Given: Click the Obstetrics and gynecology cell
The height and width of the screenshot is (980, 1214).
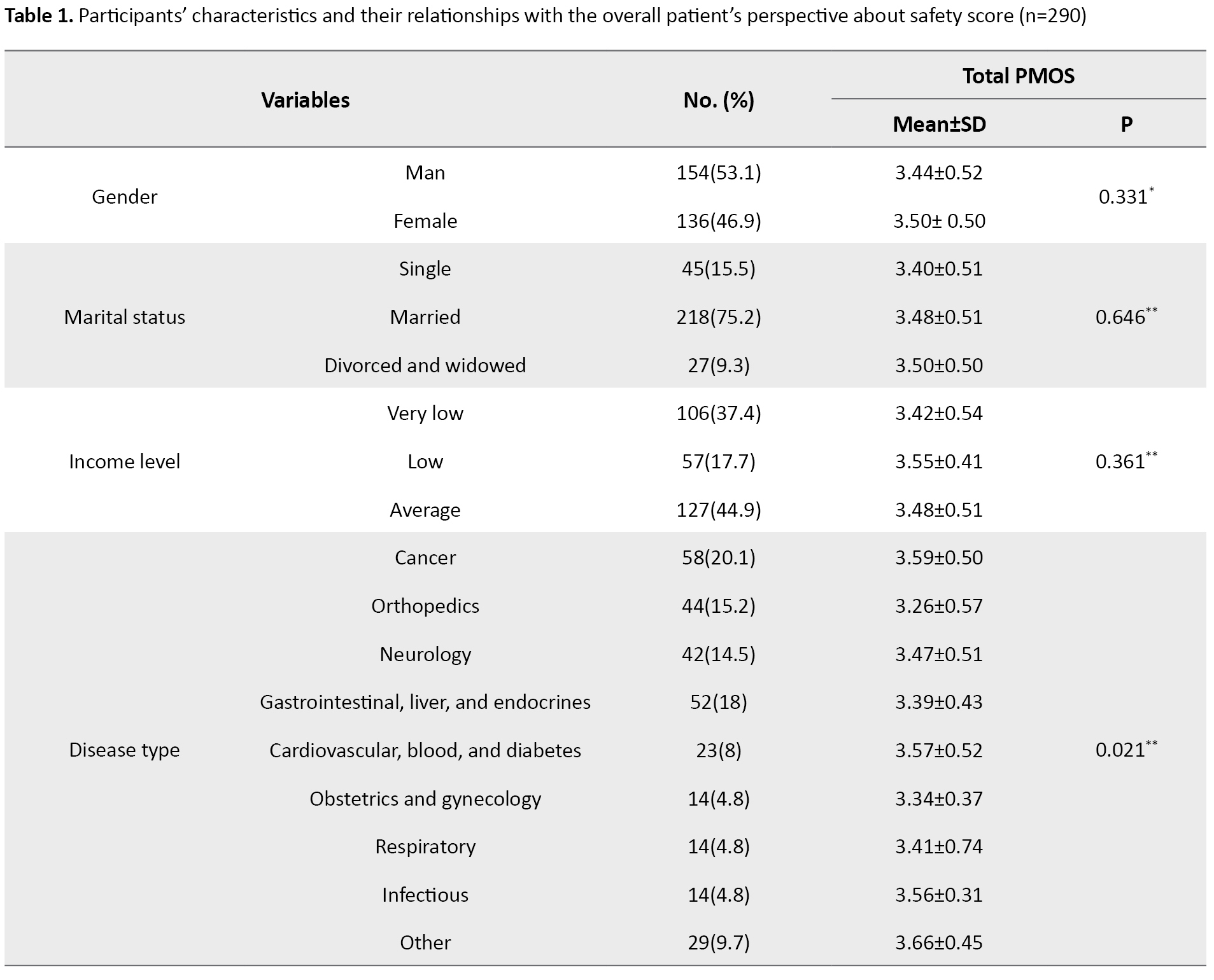Looking at the screenshot, I should pos(425,799).
